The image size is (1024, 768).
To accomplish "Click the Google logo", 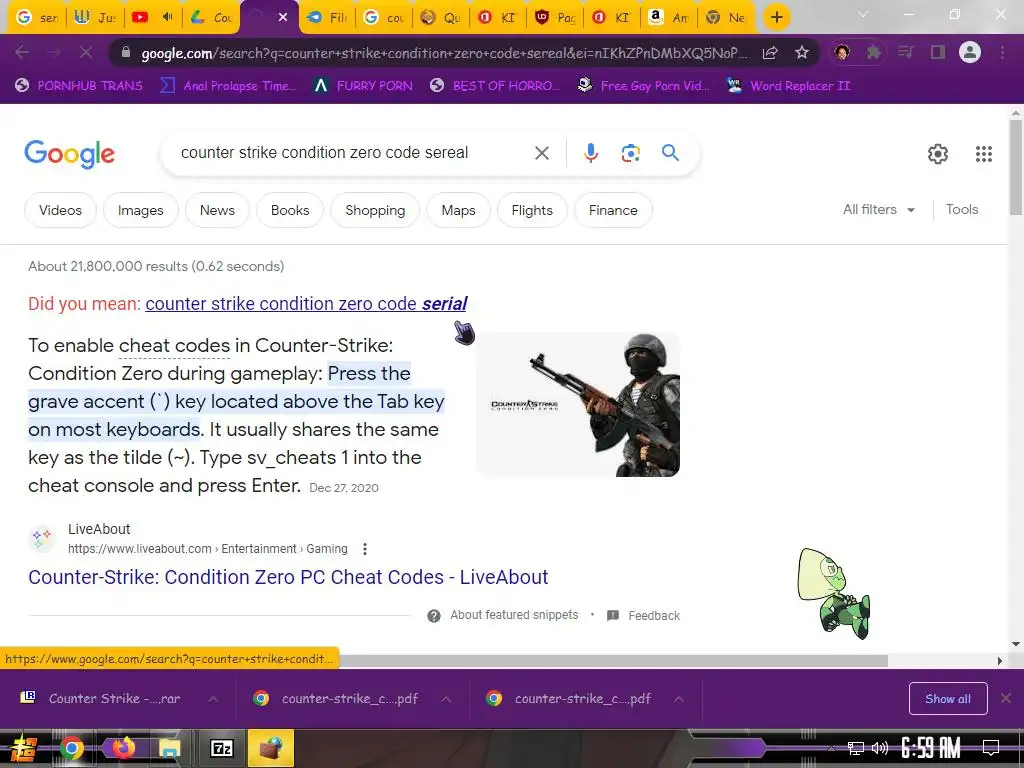I will coord(69,154).
